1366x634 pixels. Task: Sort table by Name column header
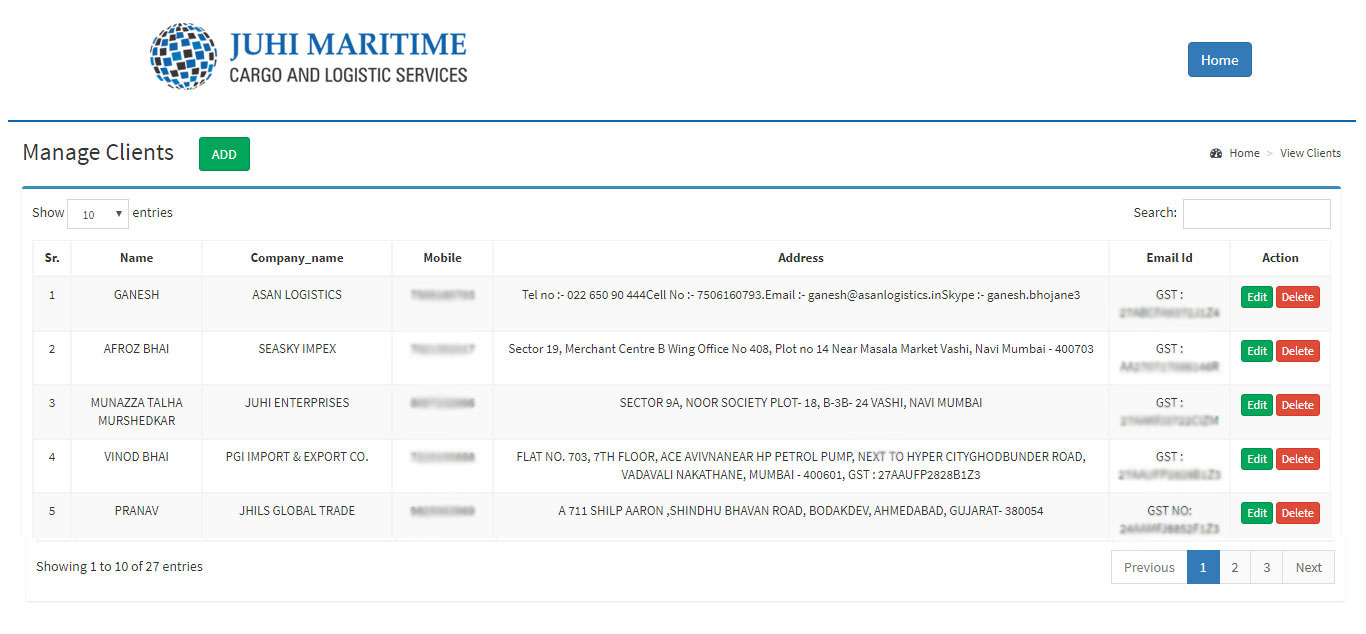(x=136, y=258)
